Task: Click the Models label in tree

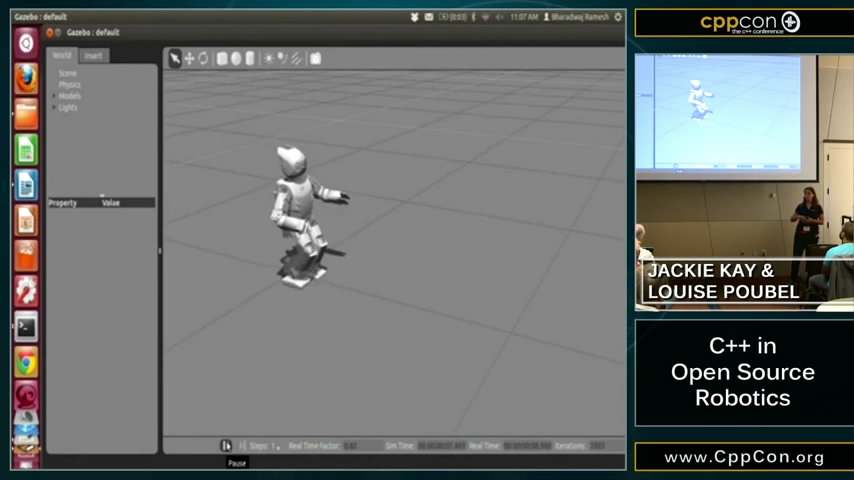Action: (x=69, y=96)
